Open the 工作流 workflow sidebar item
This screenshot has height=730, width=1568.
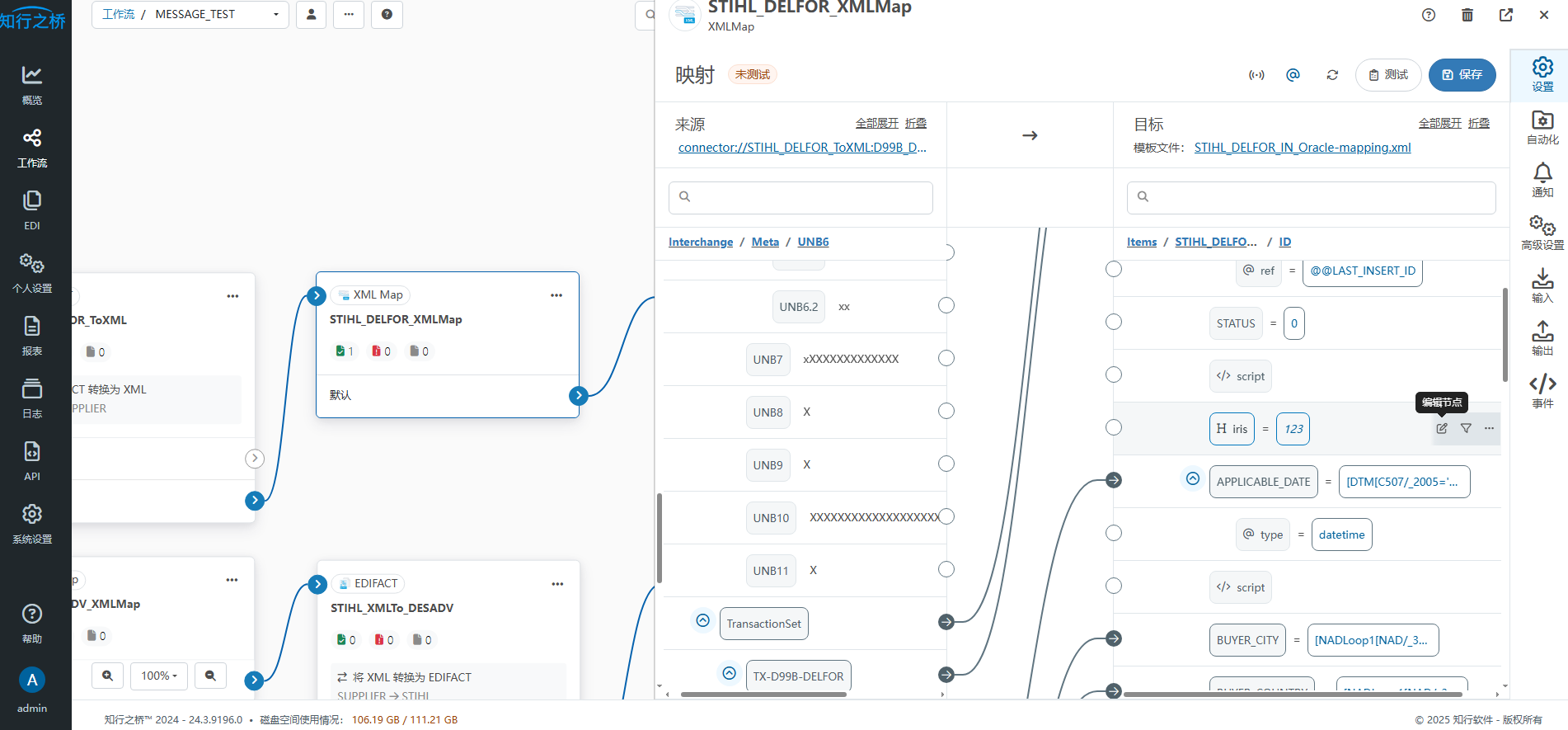32,148
